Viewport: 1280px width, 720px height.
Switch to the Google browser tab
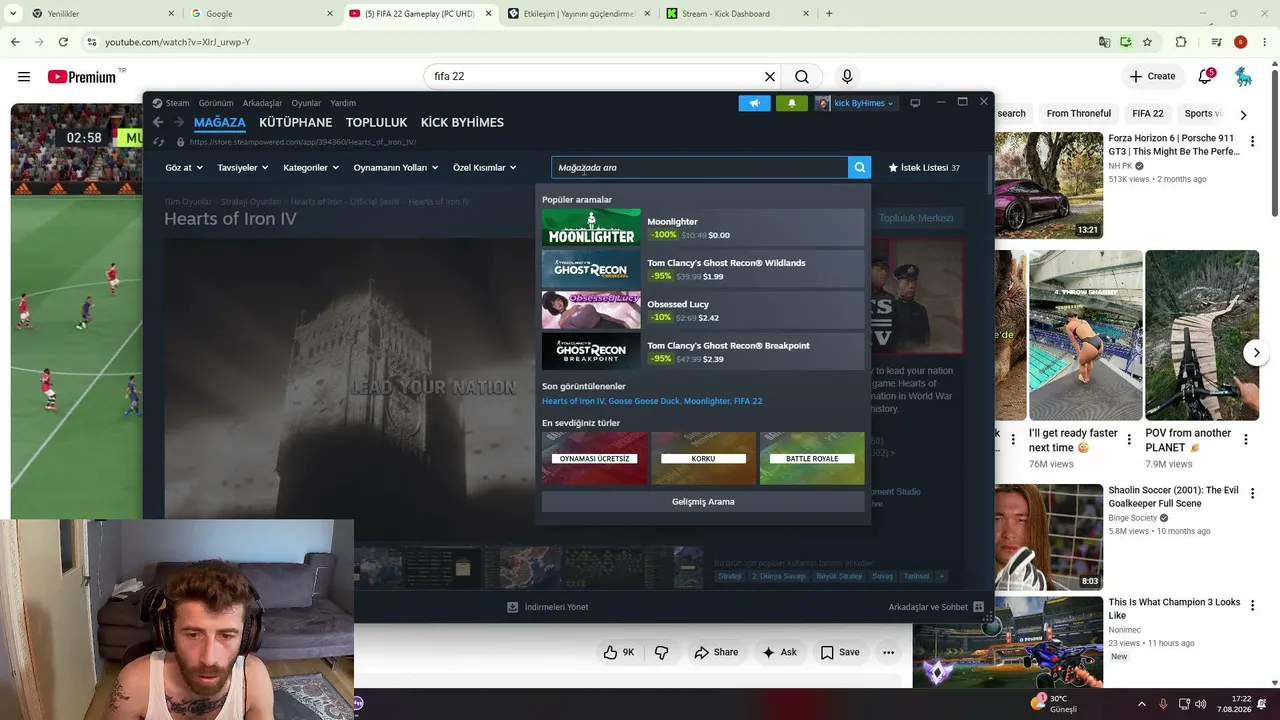pyautogui.click(x=260, y=14)
